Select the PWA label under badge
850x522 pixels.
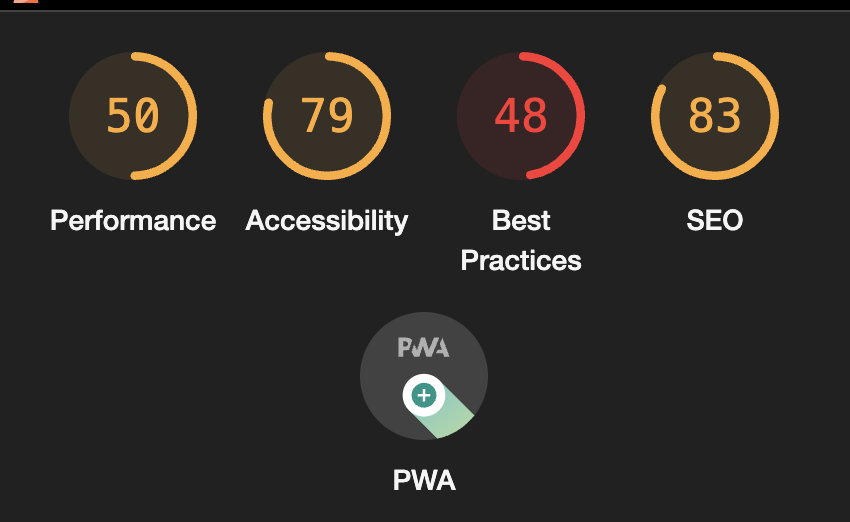[424, 480]
